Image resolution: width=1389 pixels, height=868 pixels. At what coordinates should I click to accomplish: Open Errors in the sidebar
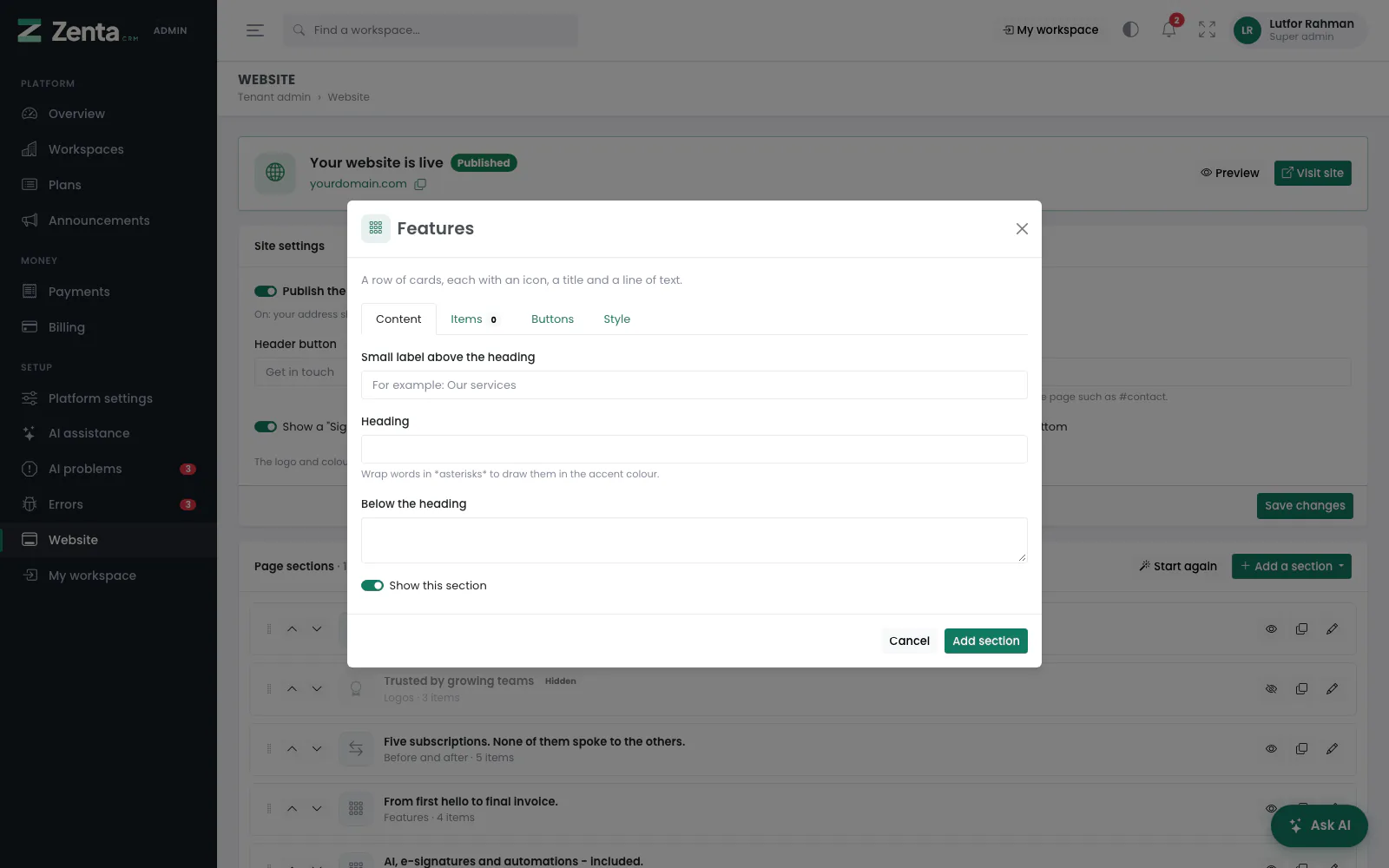(x=109, y=504)
